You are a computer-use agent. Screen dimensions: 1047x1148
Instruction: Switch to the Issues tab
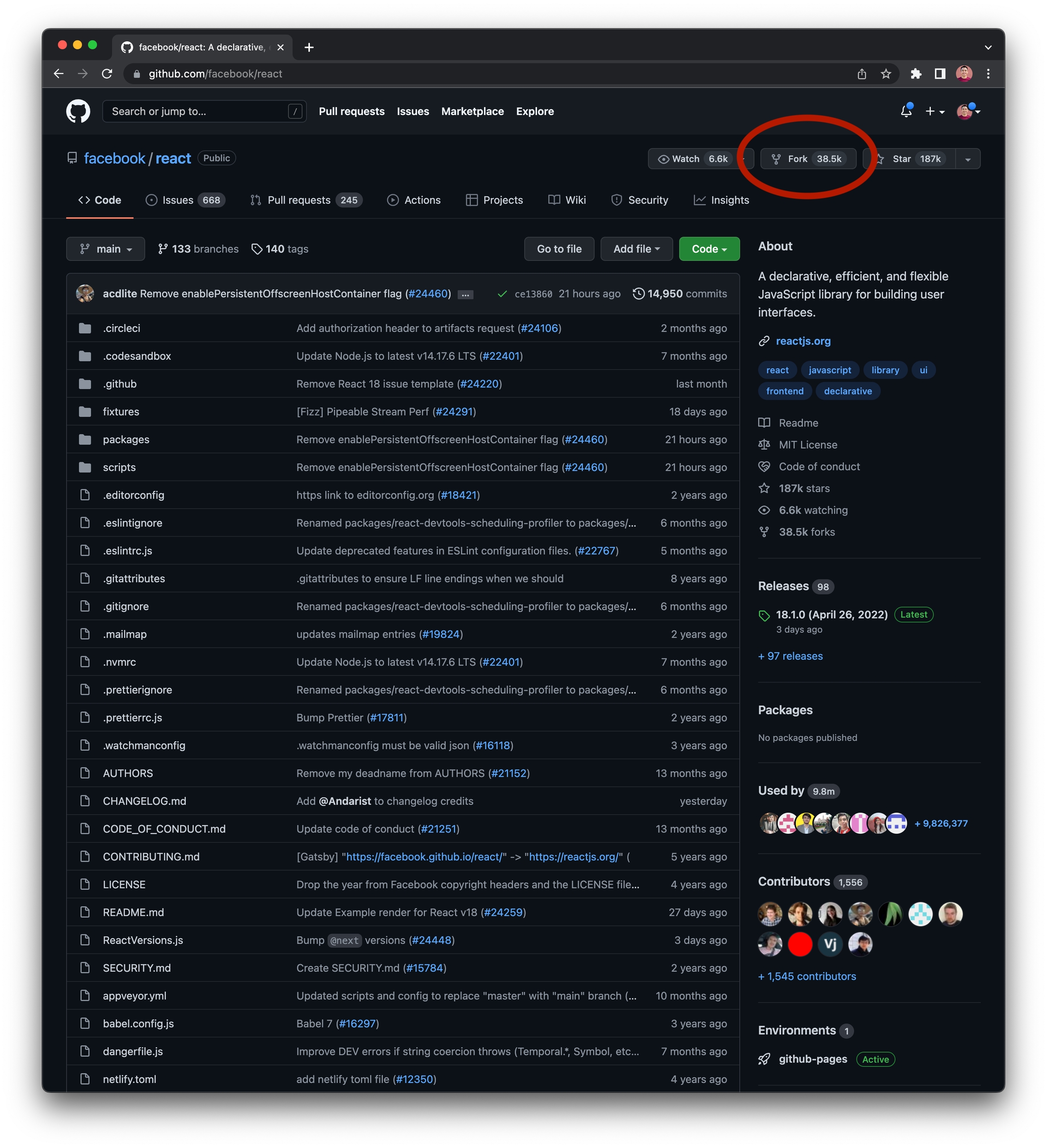[185, 200]
